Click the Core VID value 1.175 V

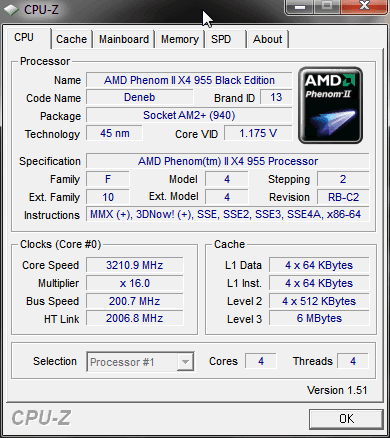click(x=258, y=133)
